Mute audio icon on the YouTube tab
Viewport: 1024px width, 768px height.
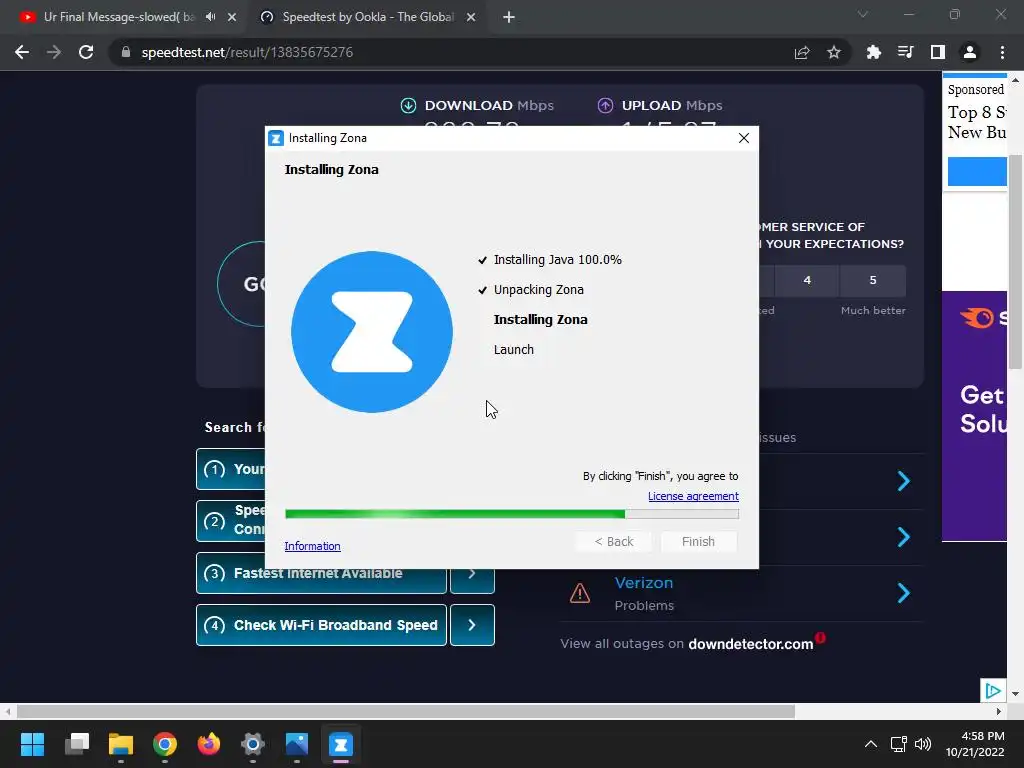coord(210,17)
